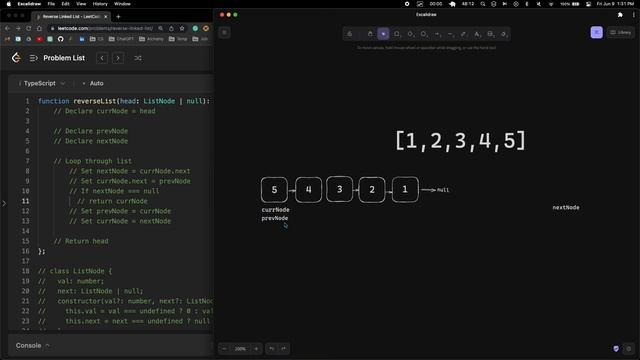Image resolution: width=640 pixels, height=360 pixels.
Task: Open the YouTube bookmark
Action: click(x=39, y=39)
